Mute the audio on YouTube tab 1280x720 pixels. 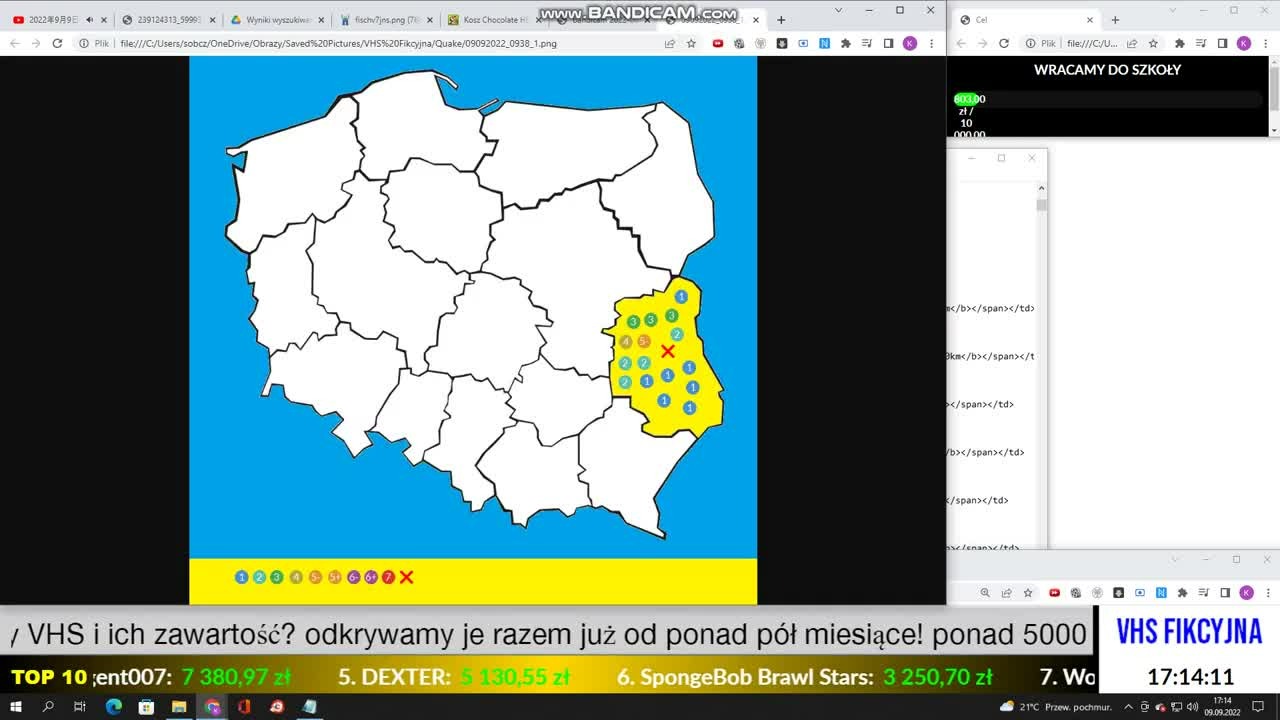[89, 20]
